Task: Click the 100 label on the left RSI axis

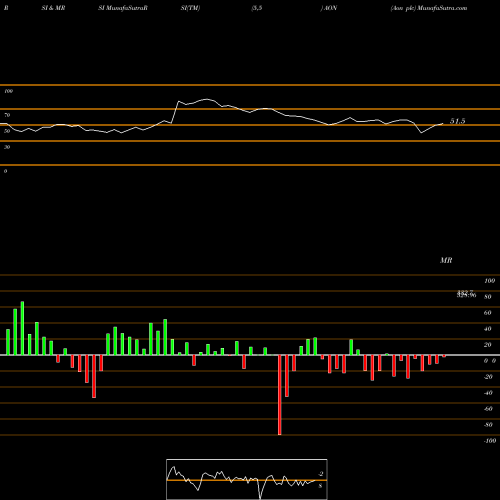Action: click(8, 91)
